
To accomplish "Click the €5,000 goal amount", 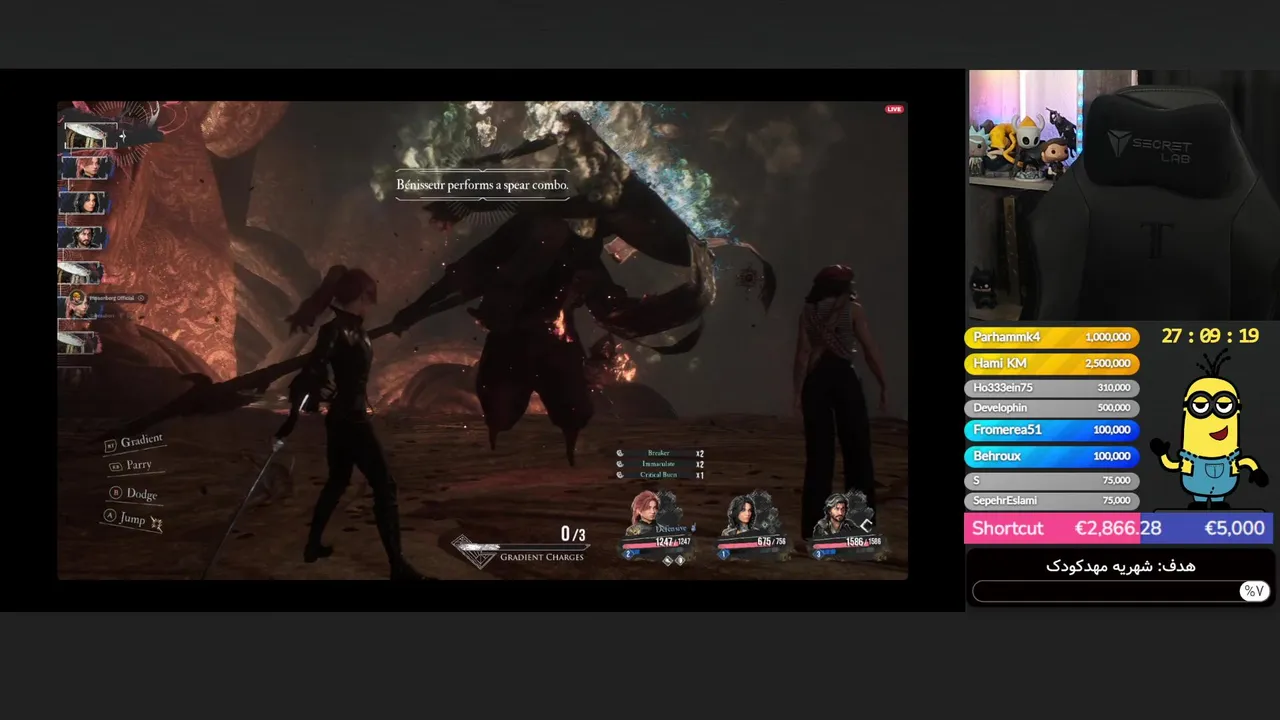I will (x=1234, y=528).
